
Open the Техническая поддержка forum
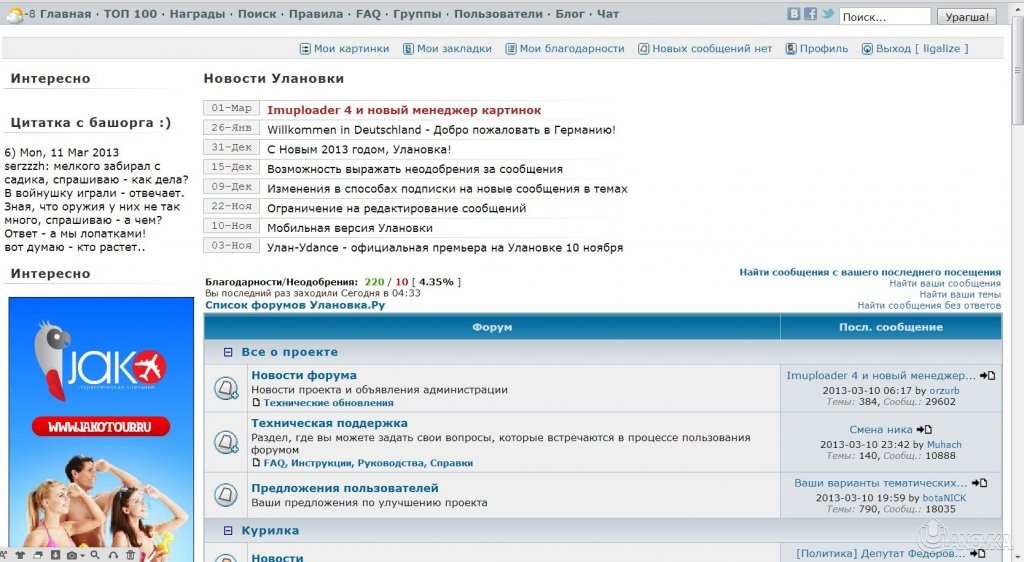pyautogui.click(x=329, y=423)
